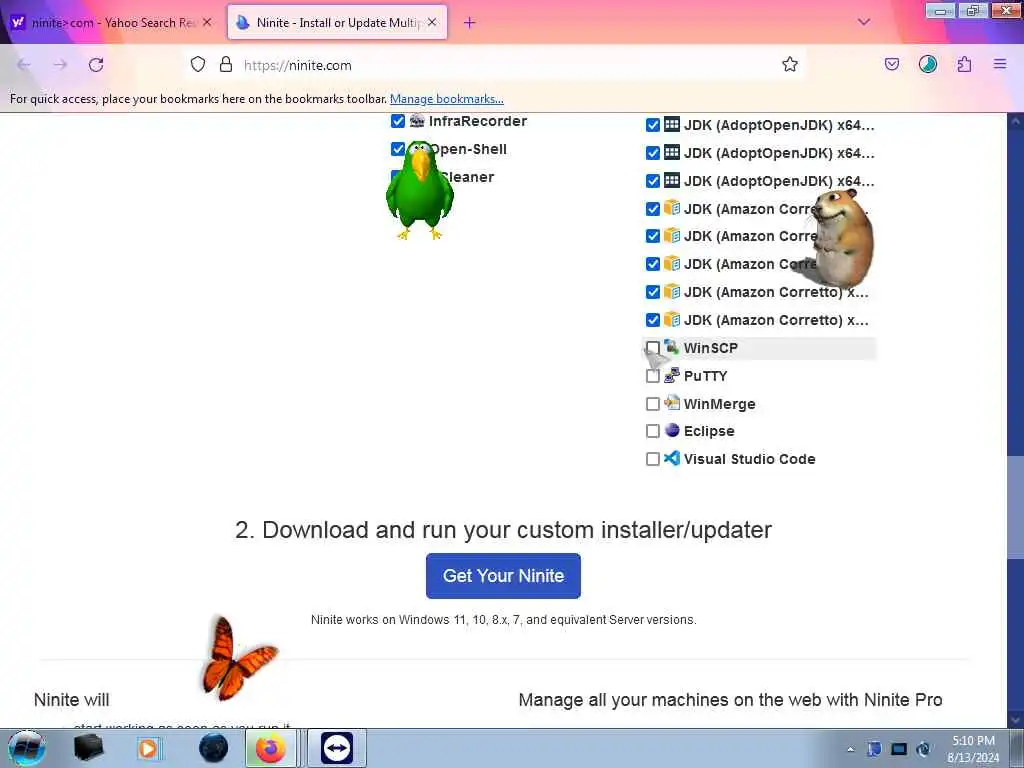
Task: Open the media player taskbar icon
Action: tap(148, 748)
